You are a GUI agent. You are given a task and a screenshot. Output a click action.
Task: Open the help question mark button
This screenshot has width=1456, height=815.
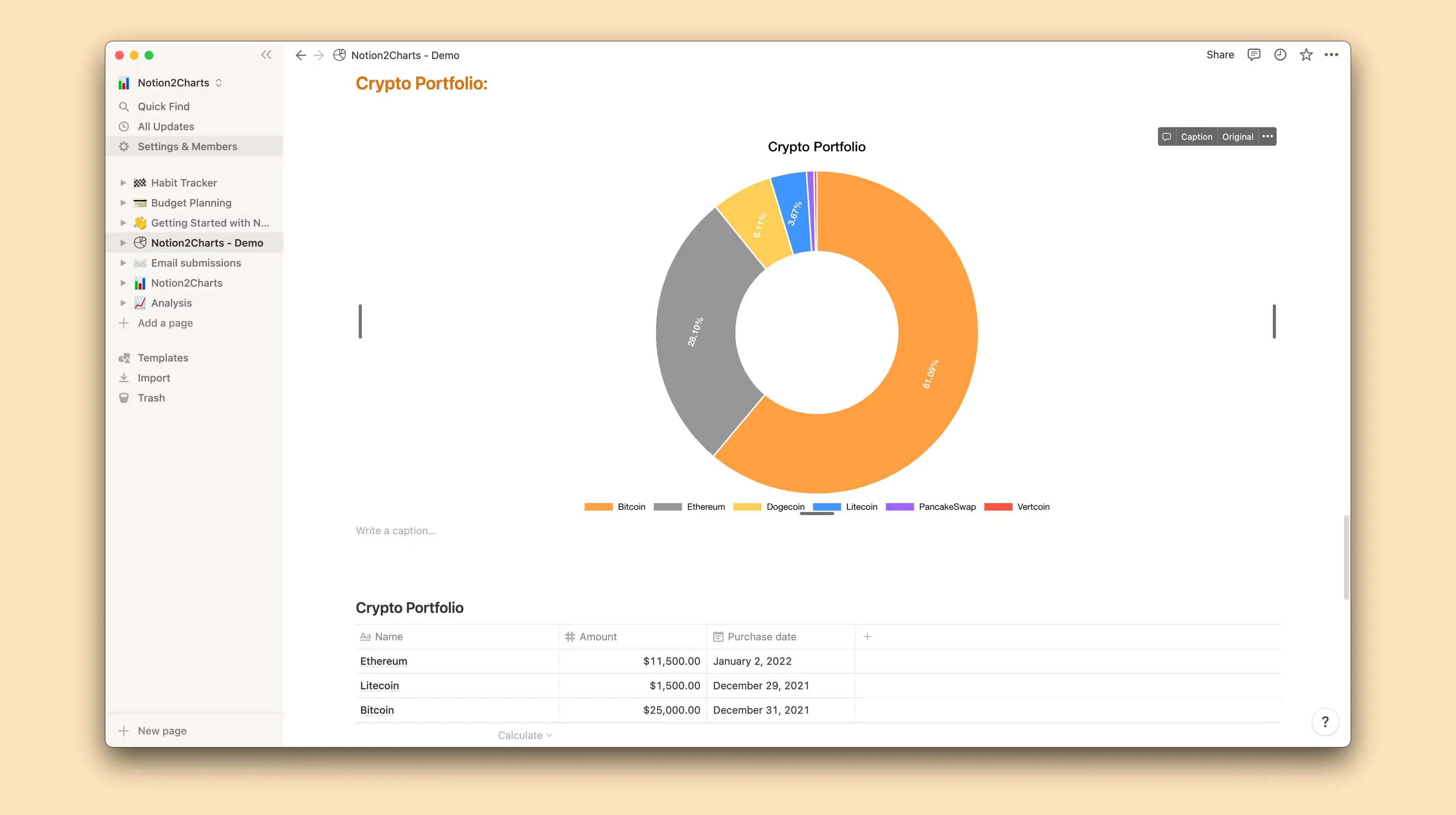click(x=1325, y=722)
